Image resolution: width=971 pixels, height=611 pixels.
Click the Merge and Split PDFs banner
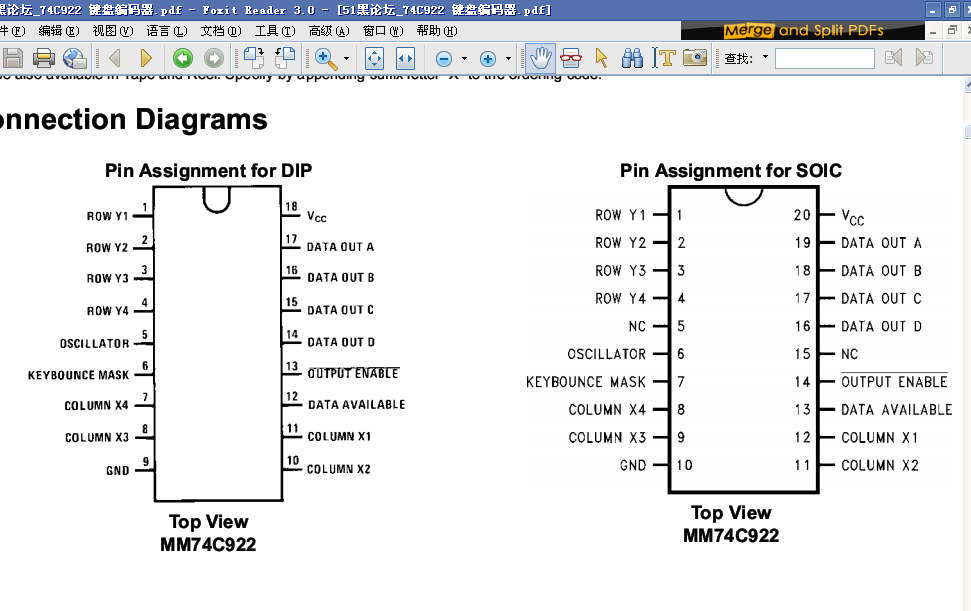coord(802,30)
